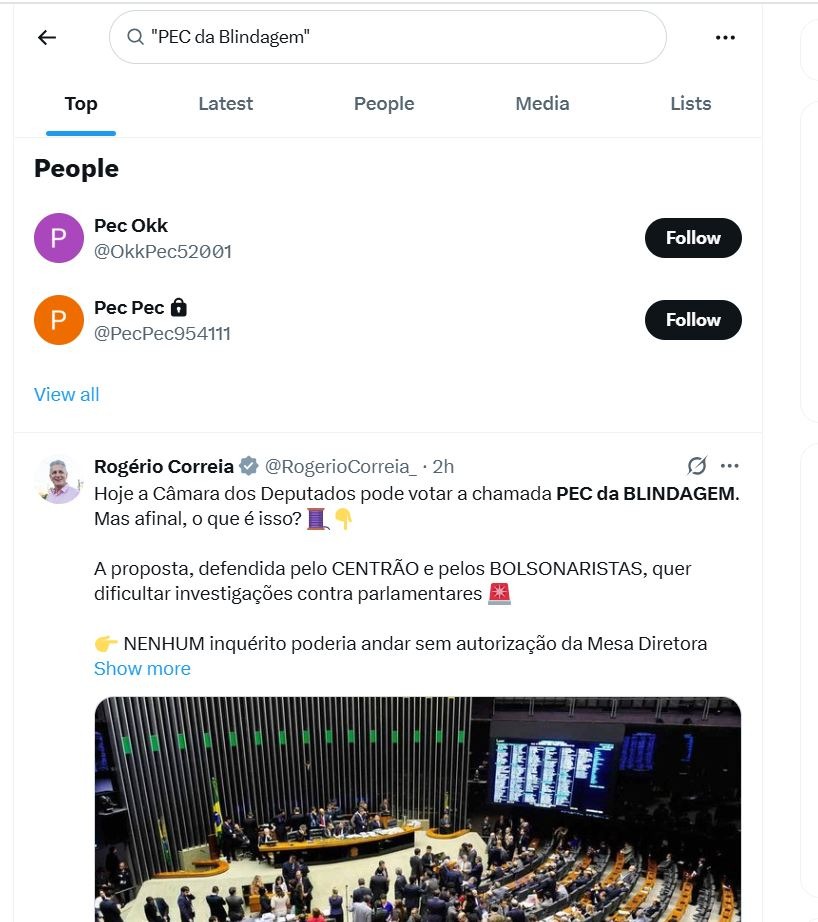Click Rogério Correia's verified badge
The image size is (818, 922).
click(249, 466)
